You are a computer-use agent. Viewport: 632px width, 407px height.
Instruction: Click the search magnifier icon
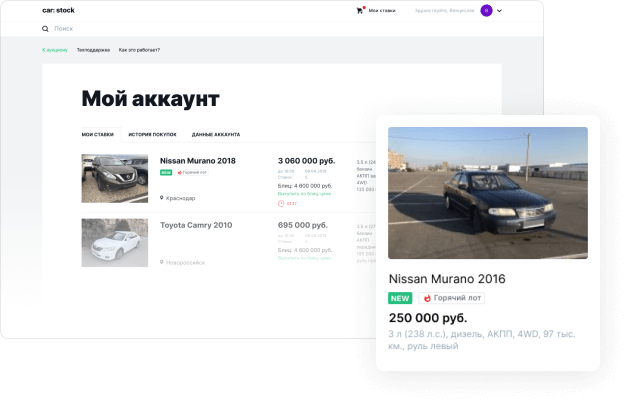click(45, 29)
